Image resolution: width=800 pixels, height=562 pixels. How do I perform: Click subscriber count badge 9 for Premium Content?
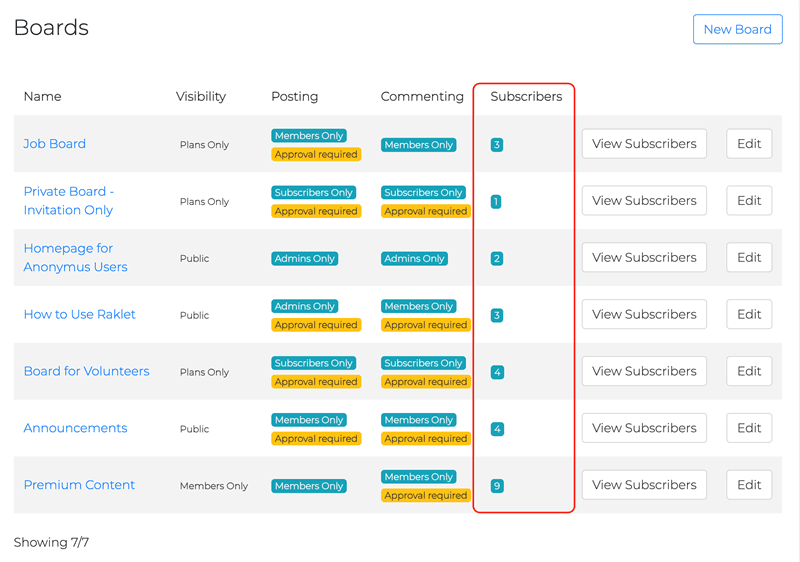pos(497,486)
